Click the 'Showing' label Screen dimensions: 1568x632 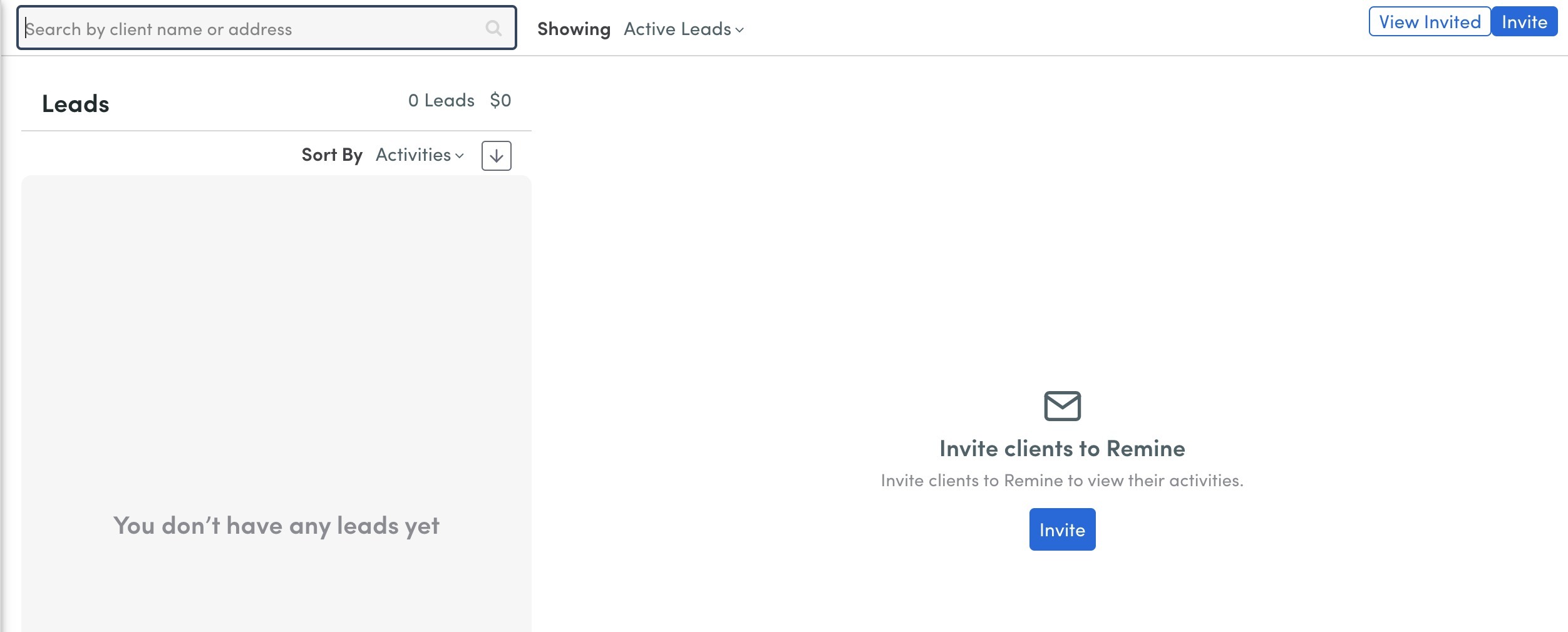[574, 29]
